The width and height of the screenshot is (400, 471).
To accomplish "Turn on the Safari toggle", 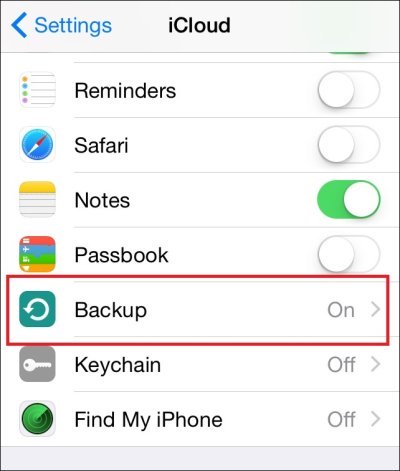I will point(349,145).
